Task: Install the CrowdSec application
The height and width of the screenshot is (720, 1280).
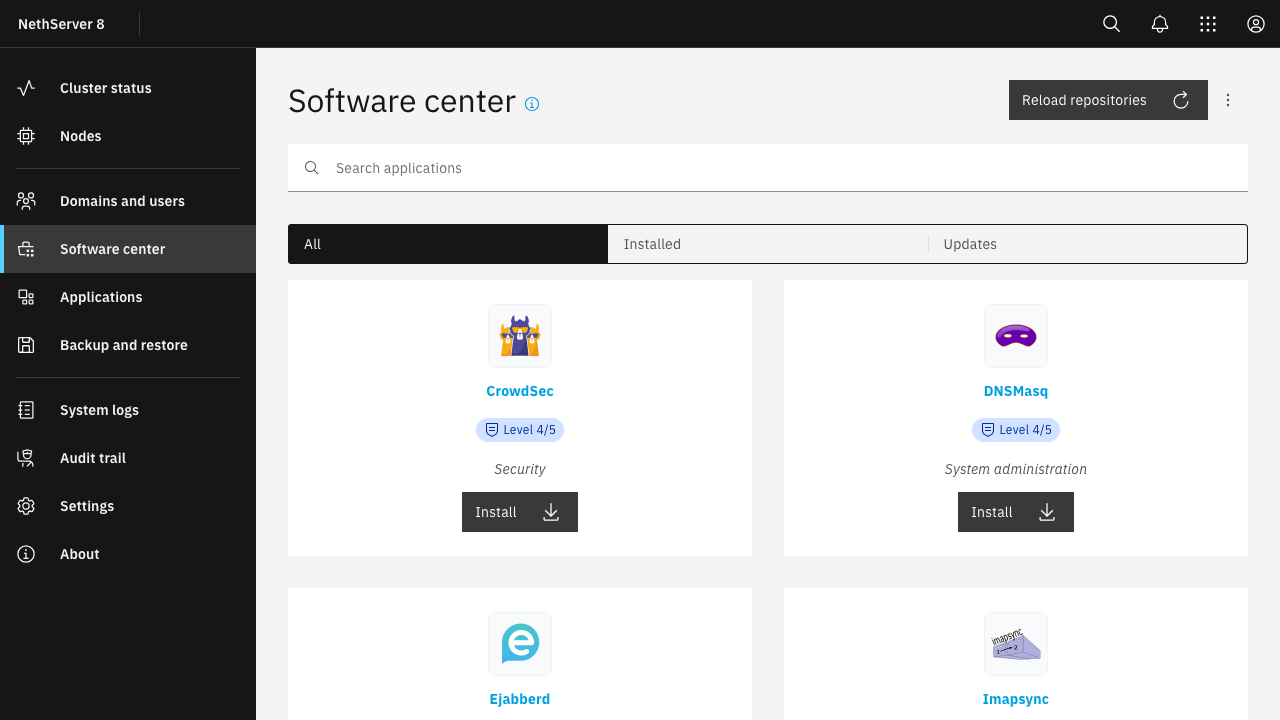Action: pyautogui.click(x=520, y=512)
